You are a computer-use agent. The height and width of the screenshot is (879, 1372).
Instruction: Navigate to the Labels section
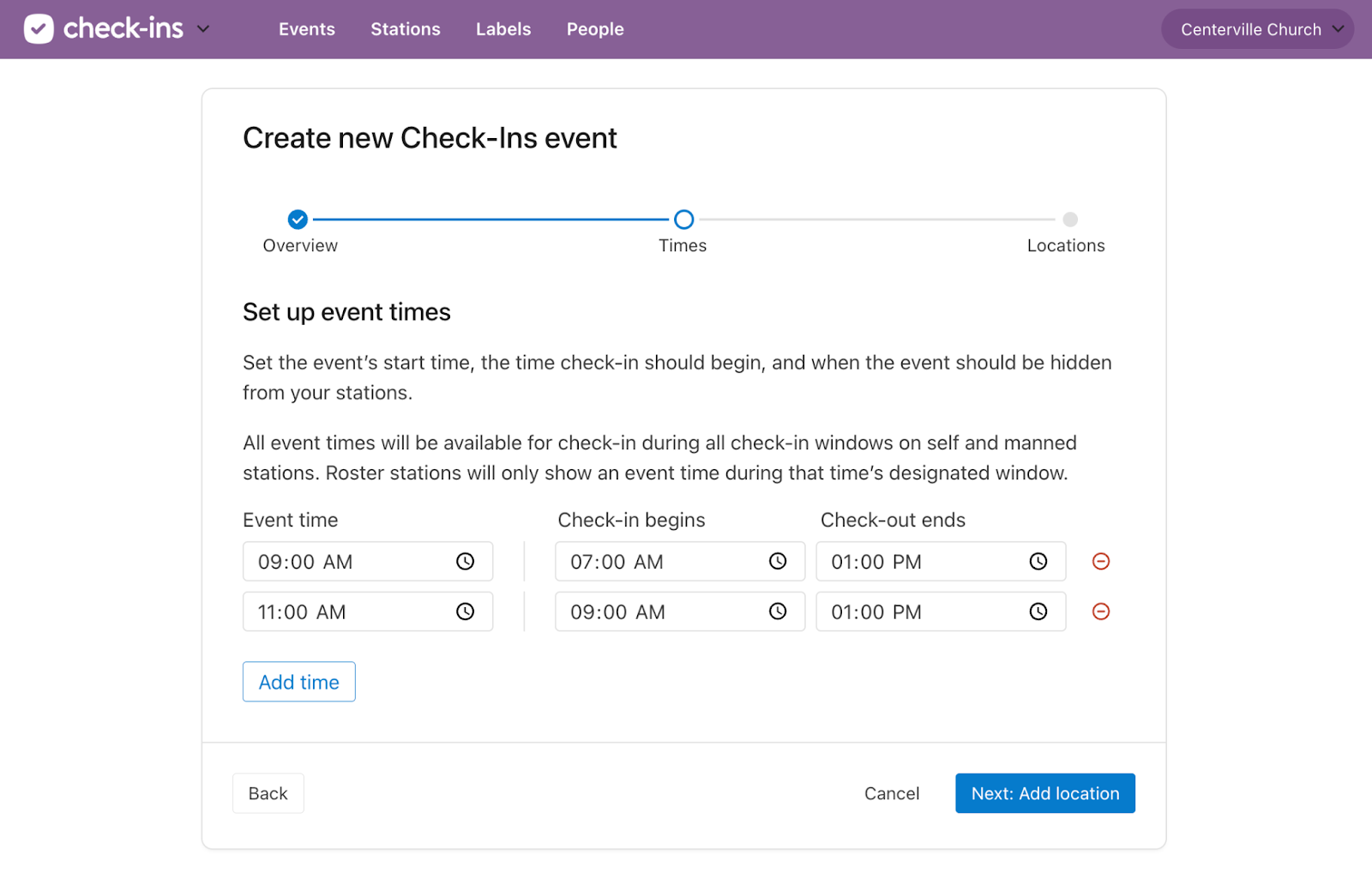[503, 29]
